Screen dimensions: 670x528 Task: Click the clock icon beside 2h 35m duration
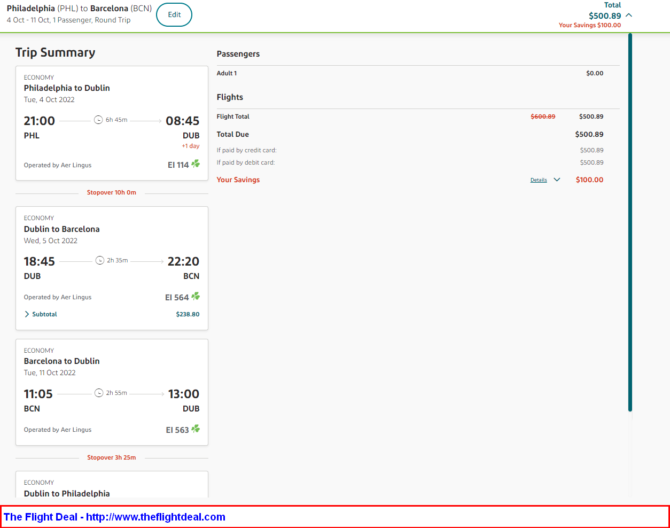(99, 261)
